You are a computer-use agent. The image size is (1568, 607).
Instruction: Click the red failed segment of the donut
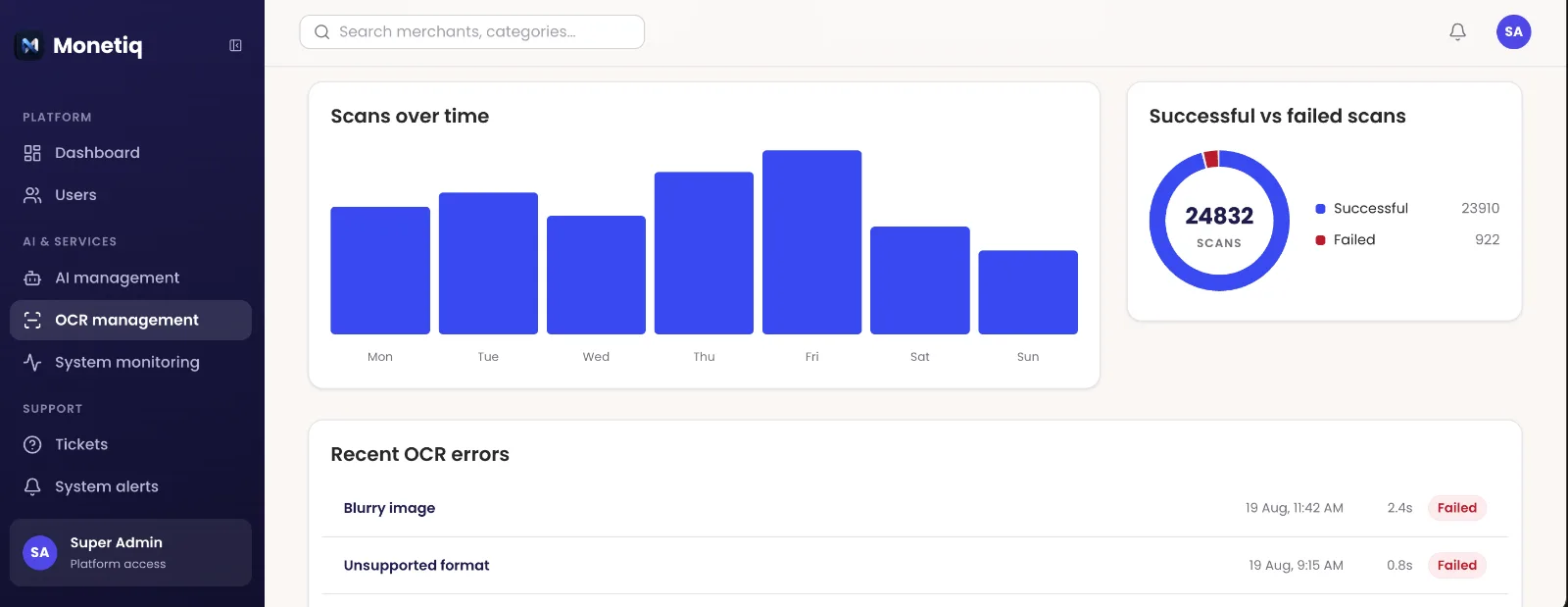[x=1211, y=159]
